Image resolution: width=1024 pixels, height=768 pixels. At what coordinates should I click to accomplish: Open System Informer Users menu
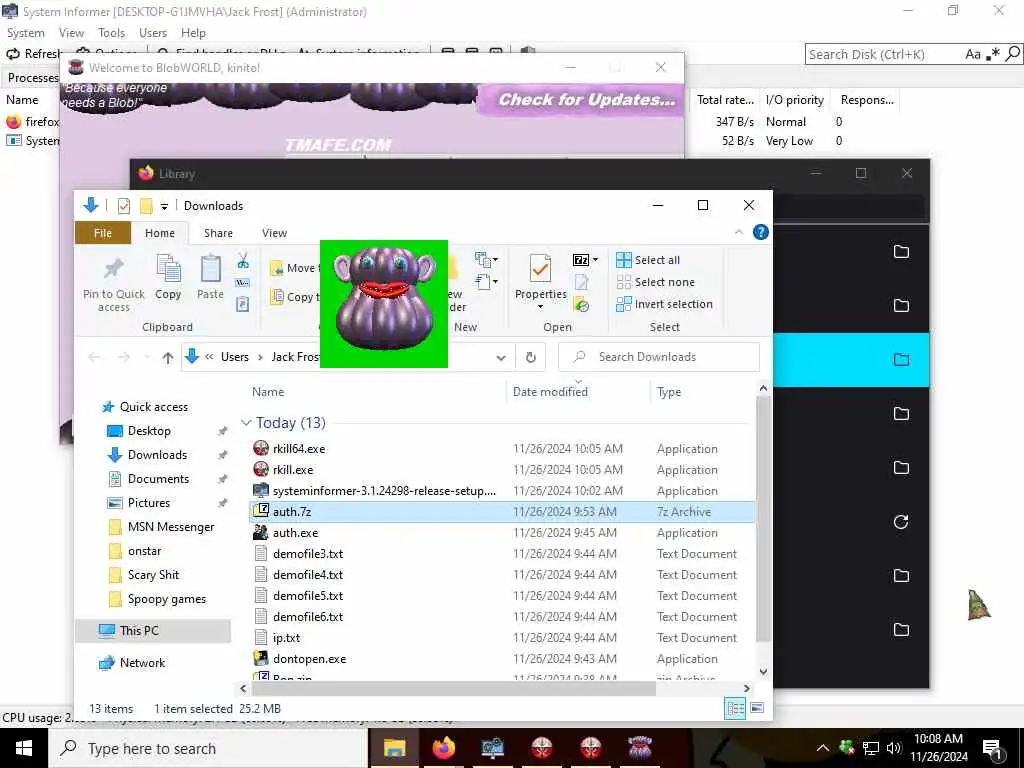153,33
